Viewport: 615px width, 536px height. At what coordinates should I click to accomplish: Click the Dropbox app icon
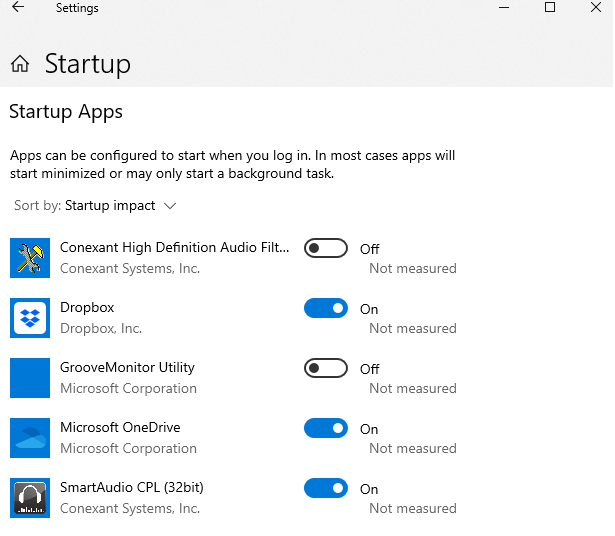tap(30, 318)
